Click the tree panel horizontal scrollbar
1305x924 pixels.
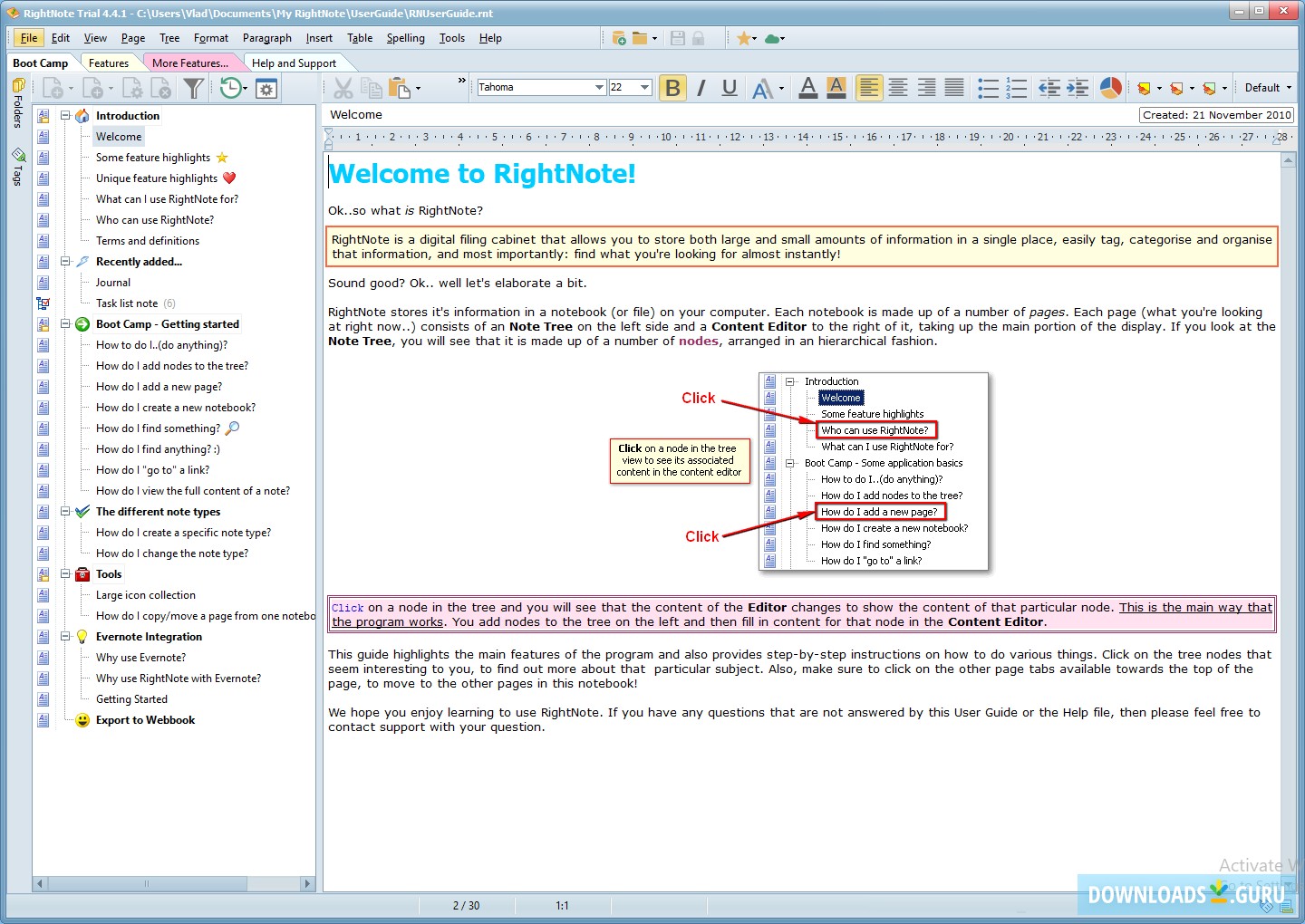point(145,883)
